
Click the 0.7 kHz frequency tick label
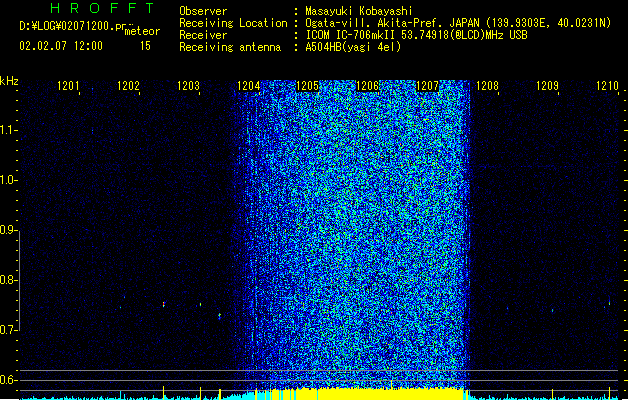tap(8, 330)
